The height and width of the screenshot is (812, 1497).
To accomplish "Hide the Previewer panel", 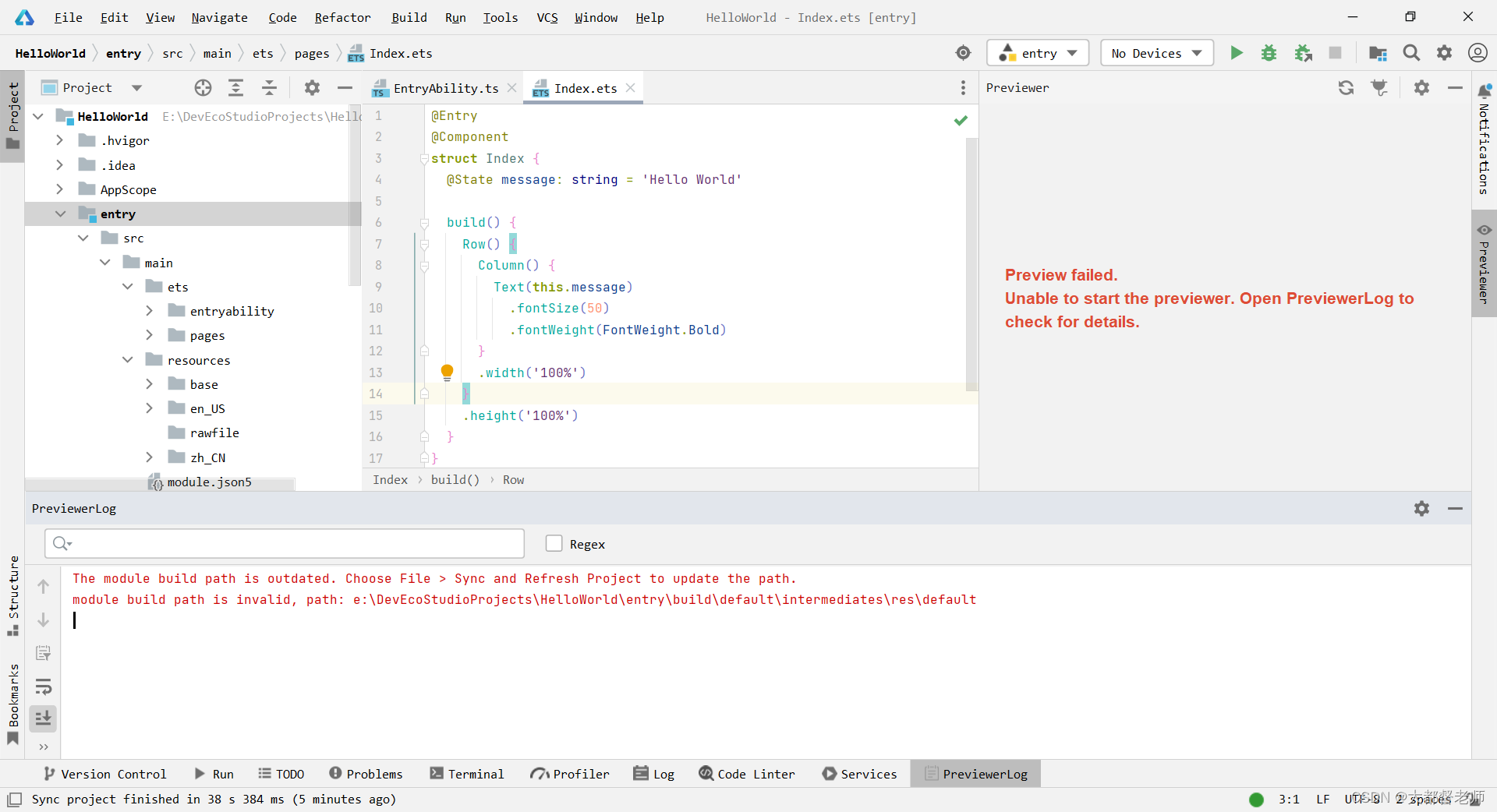I will coord(1455,88).
